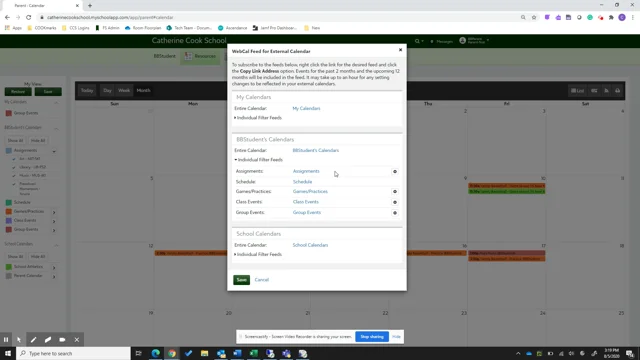Click the plus icon beside Games/Practices feed
Viewport: 640px width, 360px height.
(x=395, y=192)
